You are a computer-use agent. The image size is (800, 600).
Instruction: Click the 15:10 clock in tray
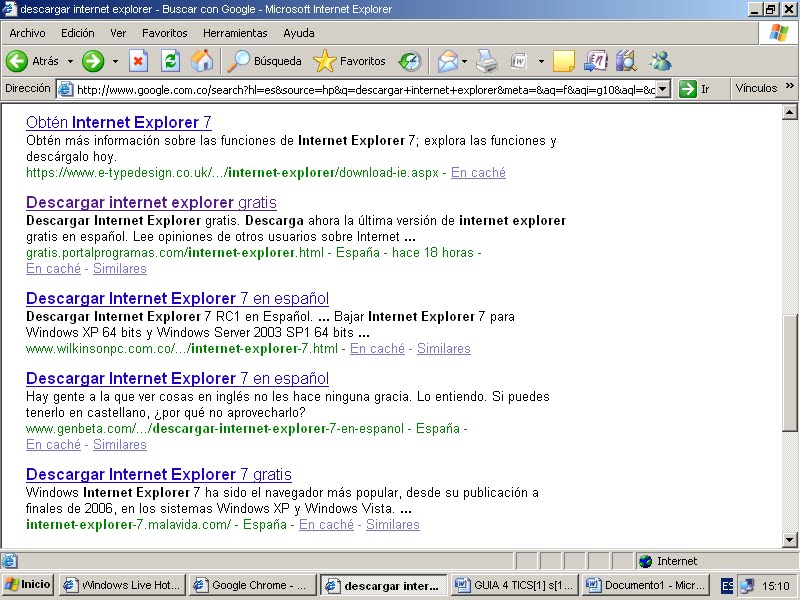(776, 586)
